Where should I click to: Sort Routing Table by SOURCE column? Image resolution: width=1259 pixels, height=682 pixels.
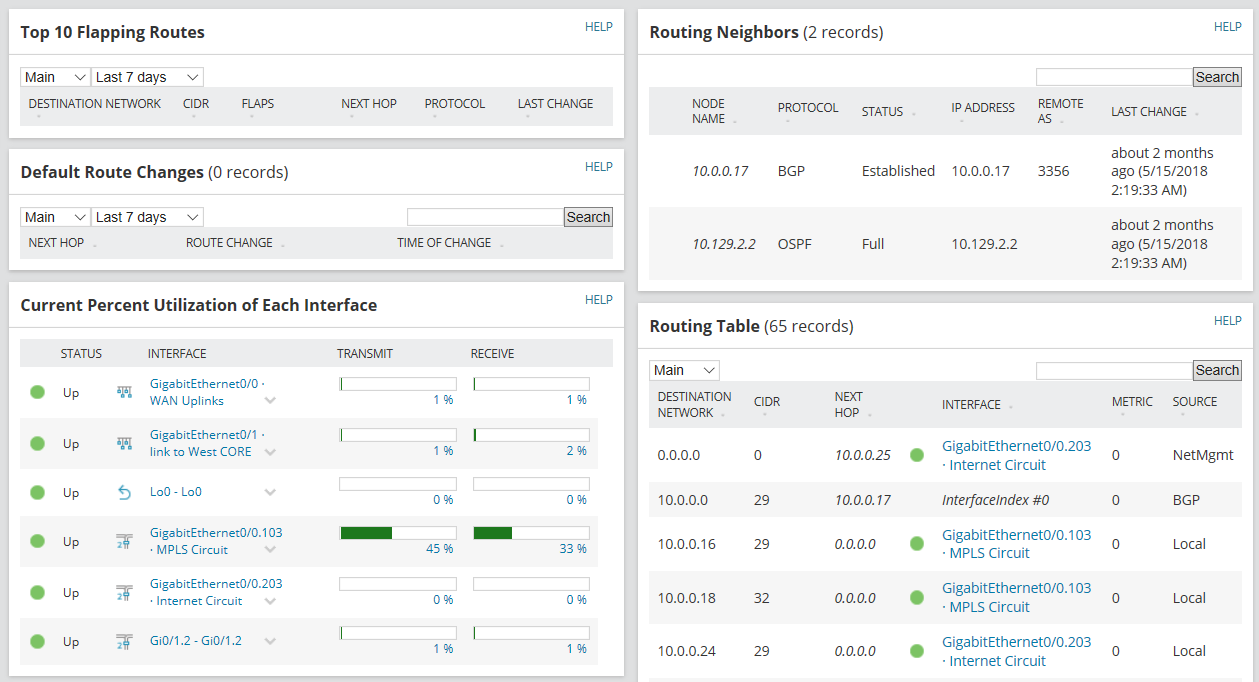[x=1195, y=402]
